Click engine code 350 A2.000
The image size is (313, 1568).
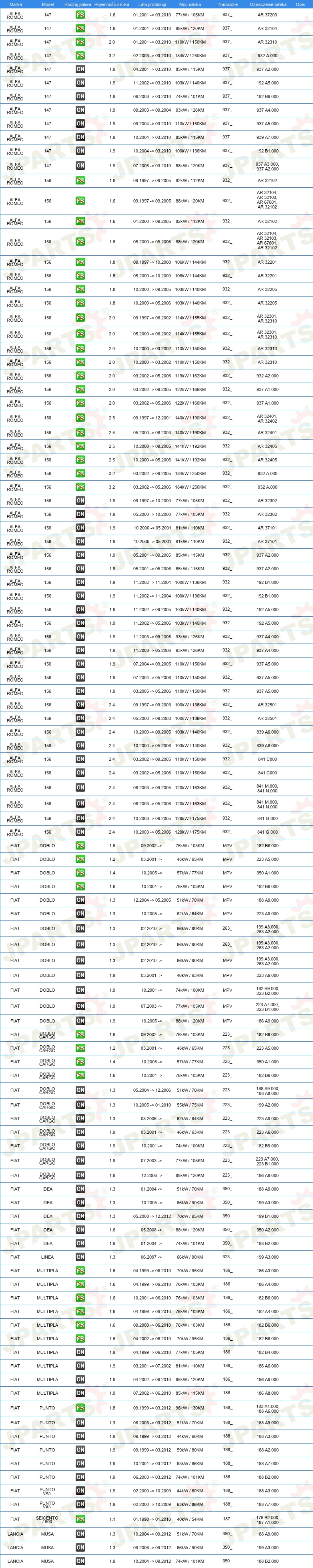(267, 1229)
